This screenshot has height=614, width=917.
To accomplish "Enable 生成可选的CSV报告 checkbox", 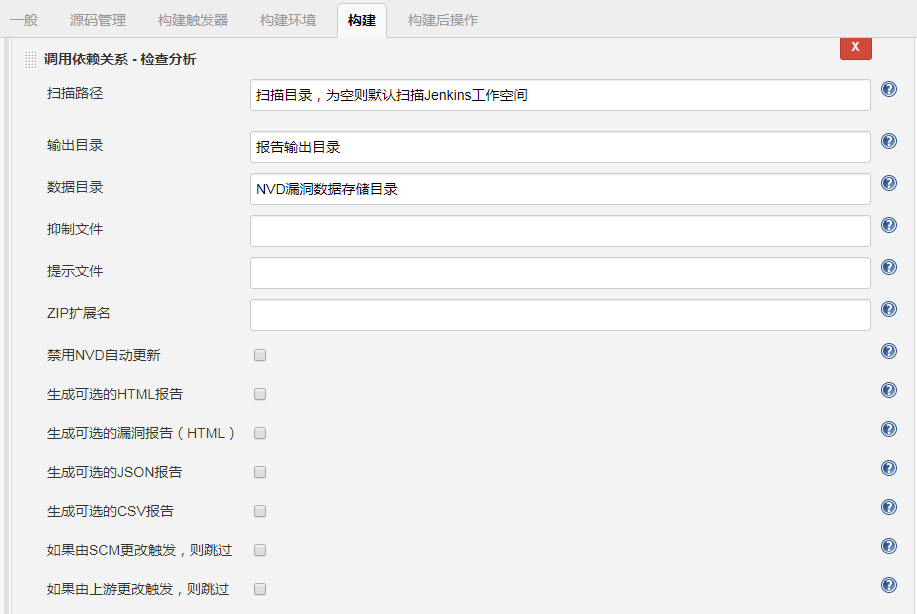I will [x=260, y=511].
